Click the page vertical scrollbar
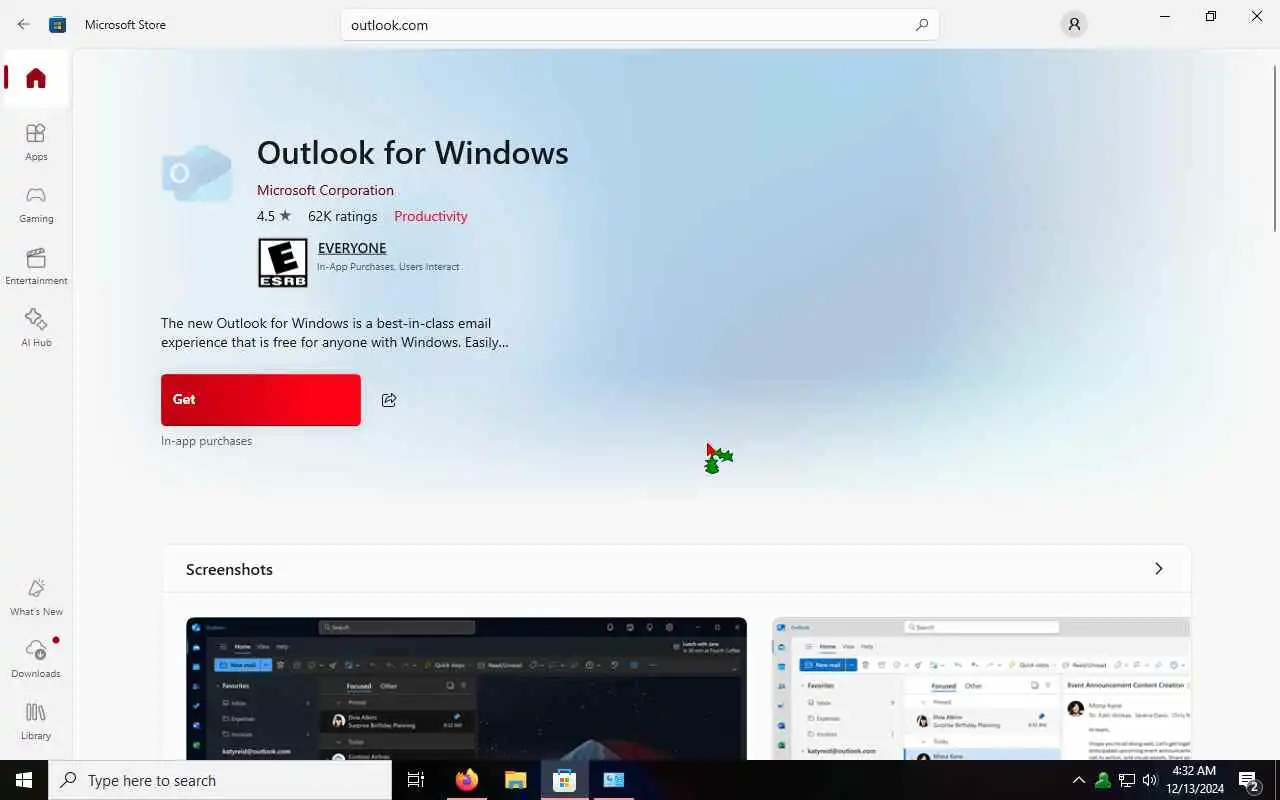 [1275, 148]
